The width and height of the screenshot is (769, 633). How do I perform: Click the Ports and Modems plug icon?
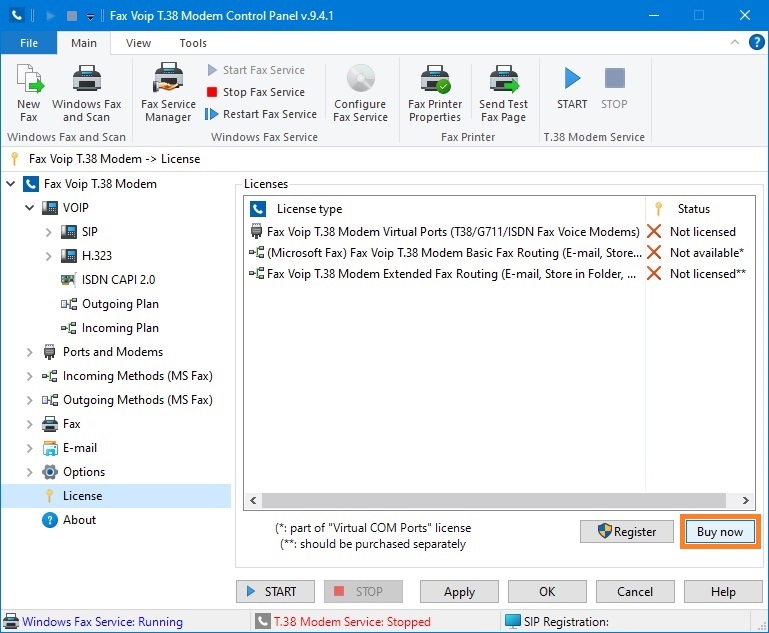pos(50,352)
